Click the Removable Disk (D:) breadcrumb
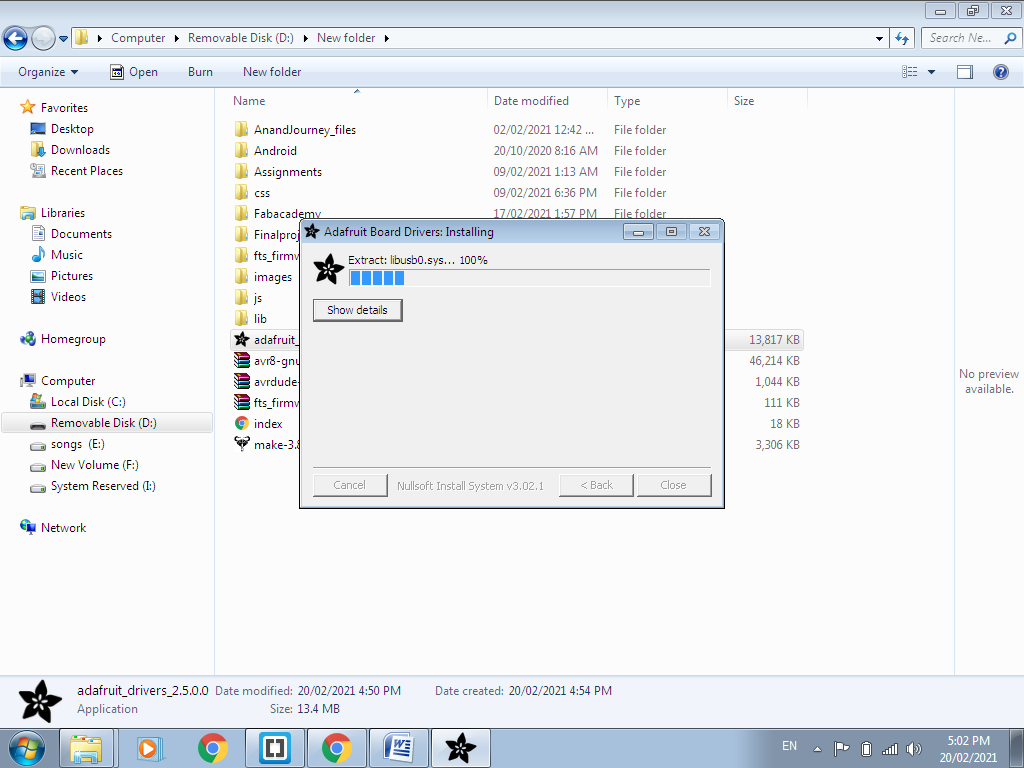This screenshot has height=768, width=1024. click(240, 38)
